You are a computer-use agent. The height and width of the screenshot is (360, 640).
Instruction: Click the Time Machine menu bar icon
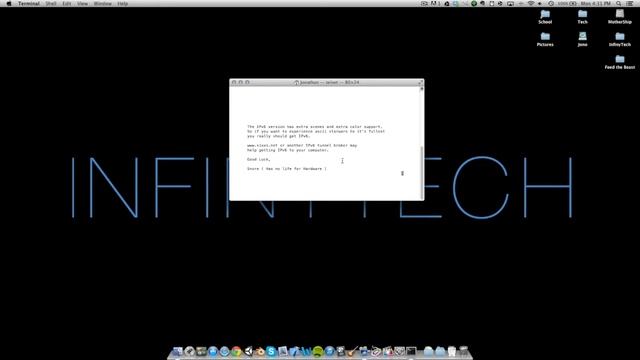(551, 3)
